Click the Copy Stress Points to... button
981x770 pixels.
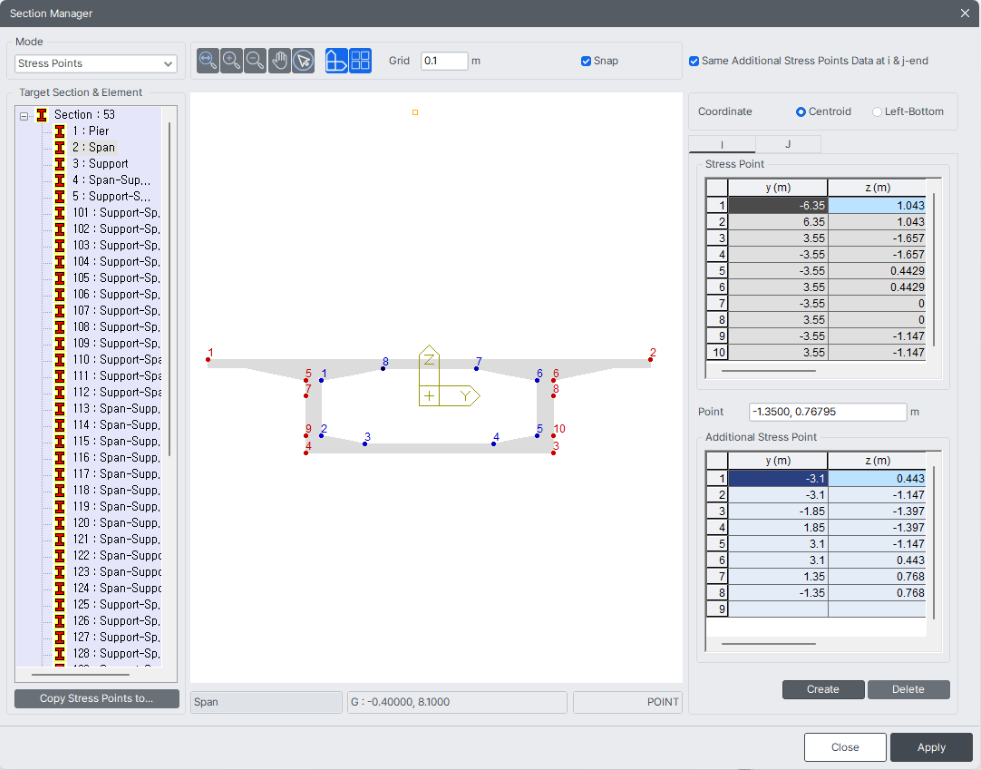pos(96,698)
